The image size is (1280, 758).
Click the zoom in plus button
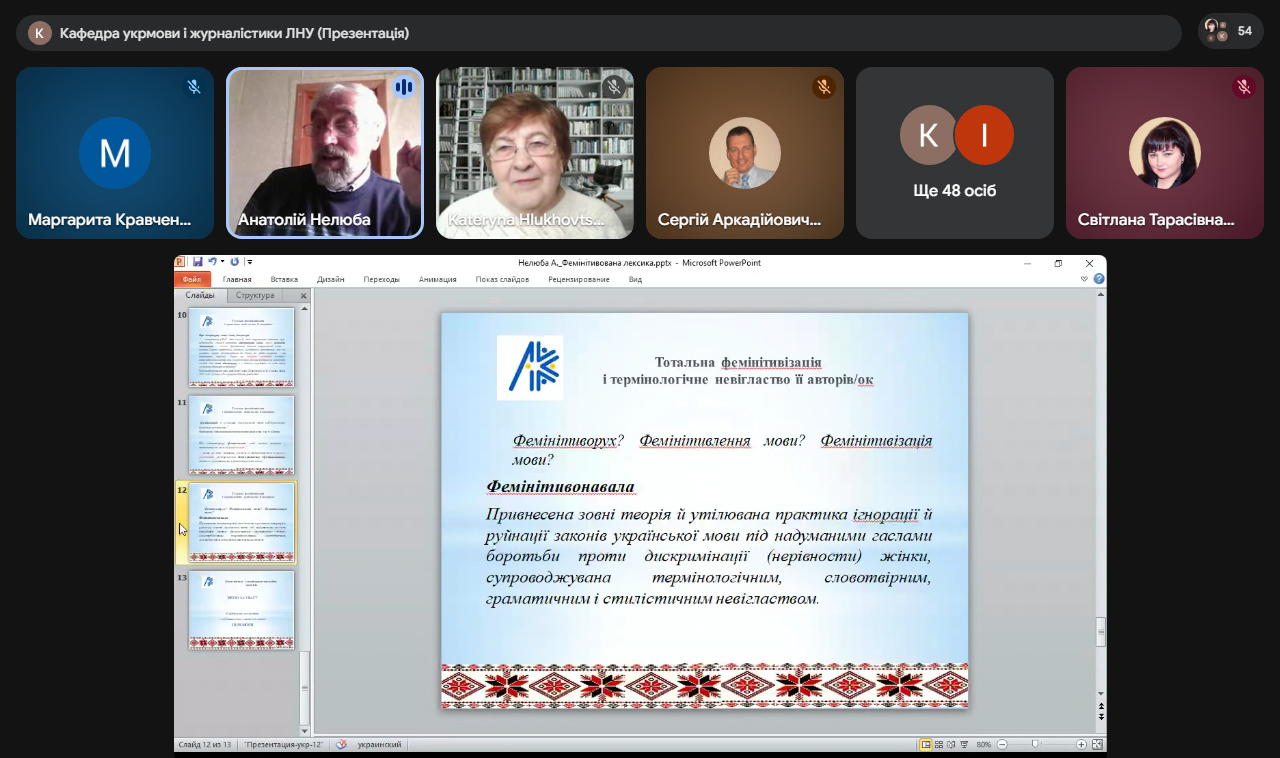(1081, 744)
